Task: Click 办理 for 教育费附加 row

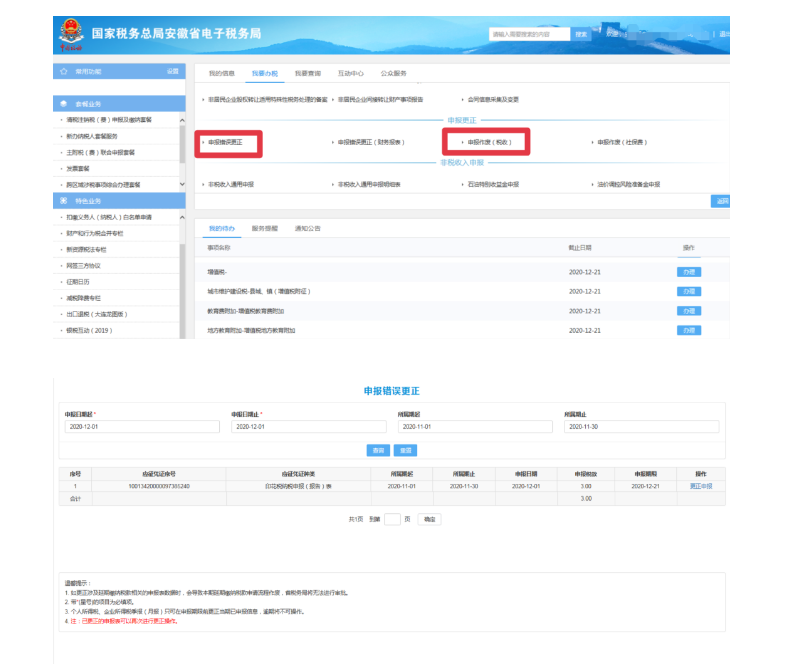Action: coord(689,311)
